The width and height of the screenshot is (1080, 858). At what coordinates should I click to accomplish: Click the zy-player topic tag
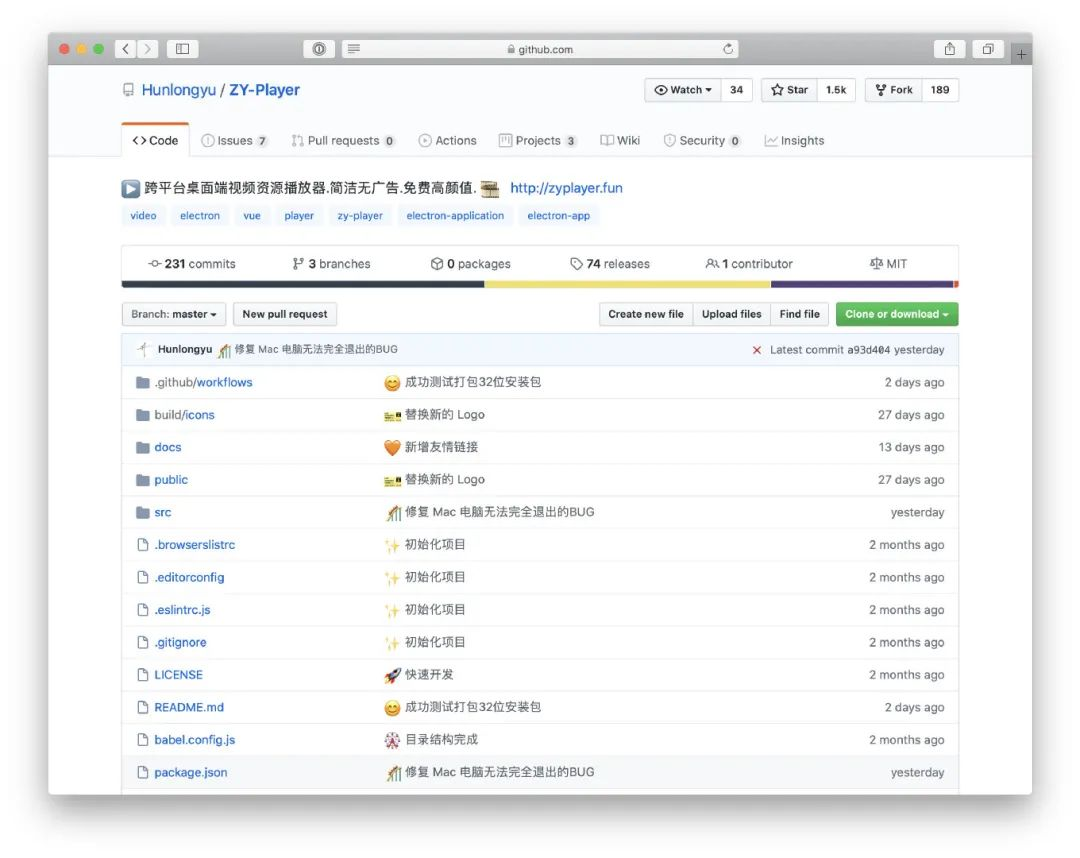pyautogui.click(x=360, y=216)
